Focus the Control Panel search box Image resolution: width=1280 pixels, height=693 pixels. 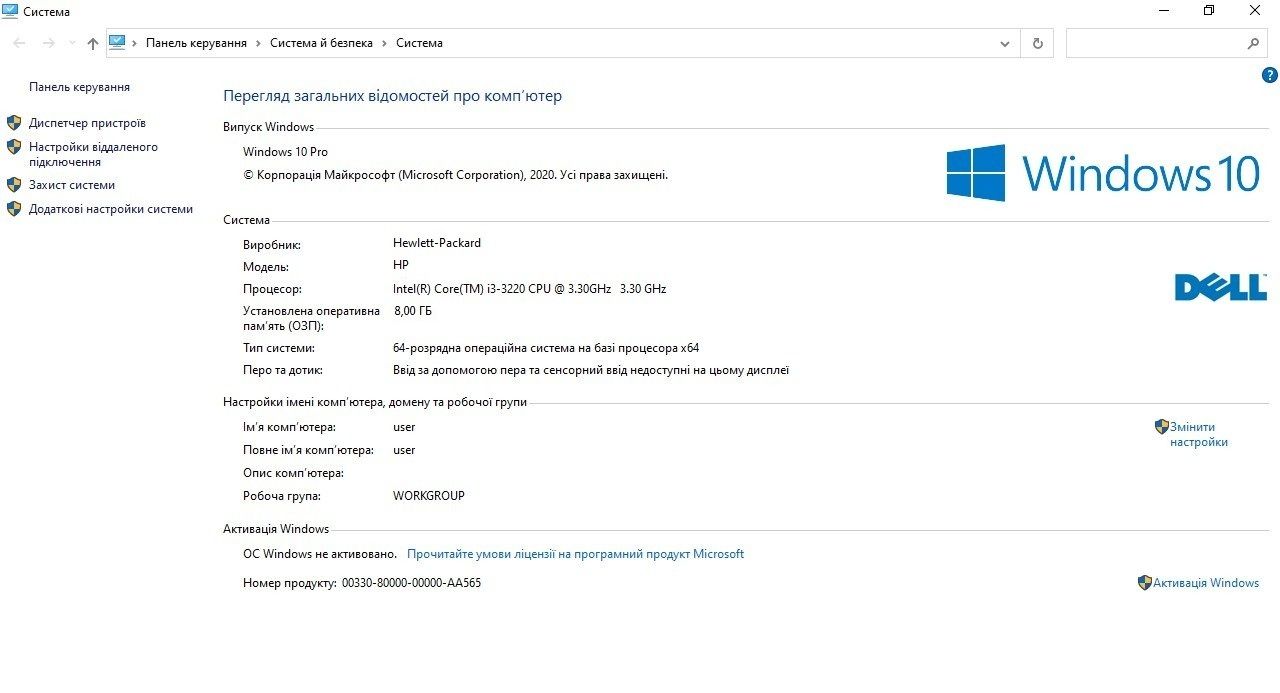(1166, 43)
